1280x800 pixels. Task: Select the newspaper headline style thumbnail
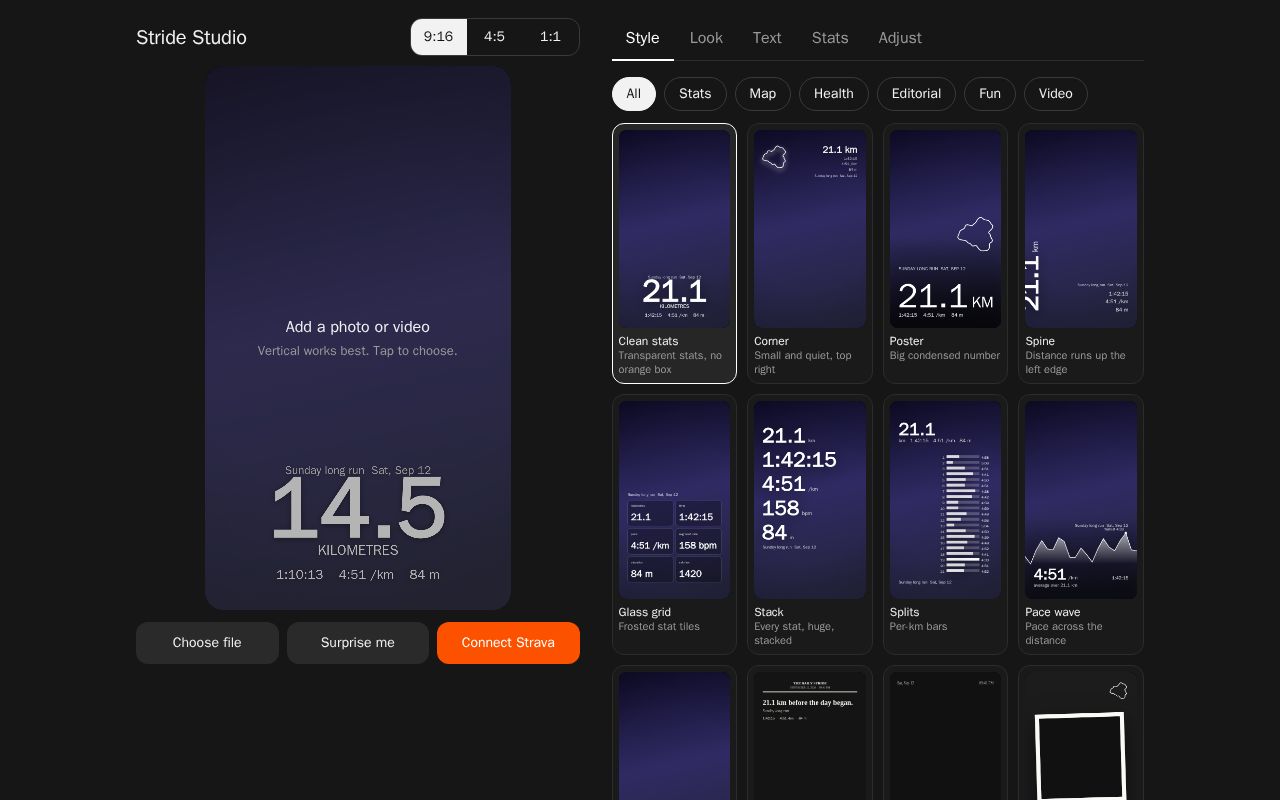pos(810,736)
